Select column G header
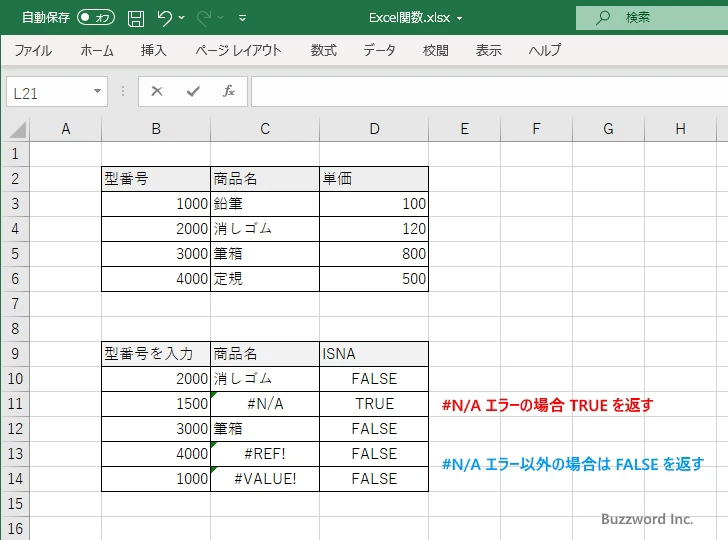Image resolution: width=728 pixels, height=540 pixels. click(x=609, y=129)
